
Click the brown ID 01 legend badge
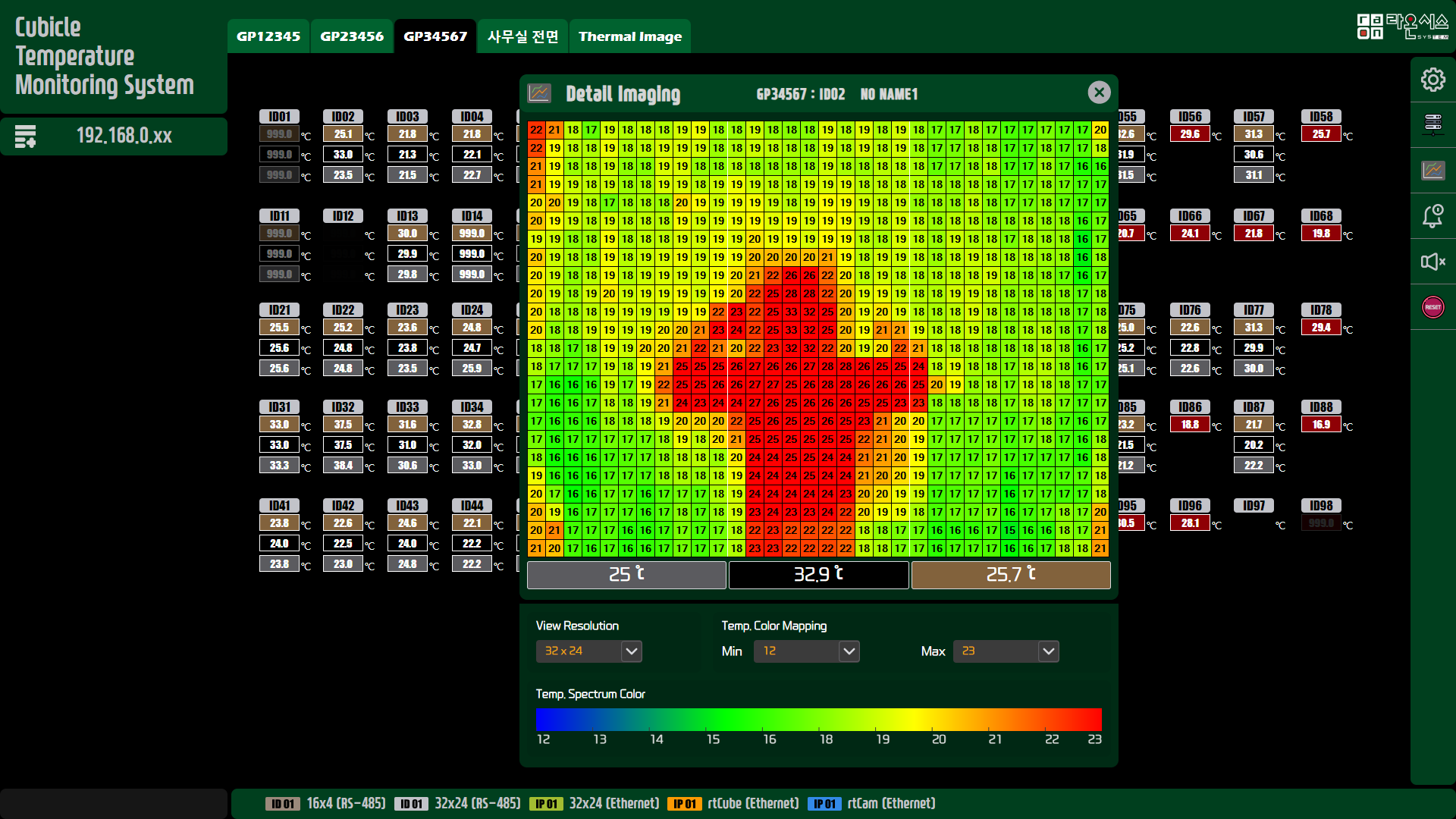point(283,804)
